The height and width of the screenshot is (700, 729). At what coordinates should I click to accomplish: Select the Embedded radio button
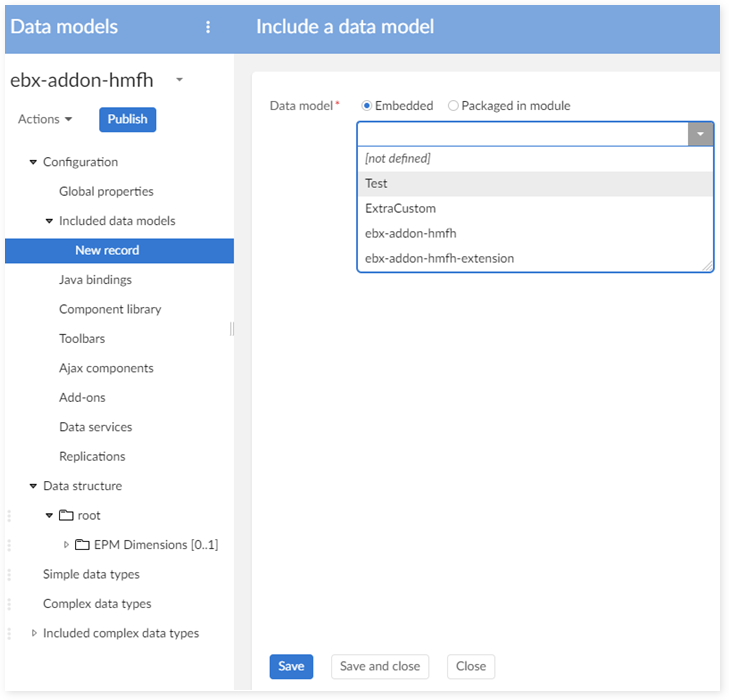[367, 106]
